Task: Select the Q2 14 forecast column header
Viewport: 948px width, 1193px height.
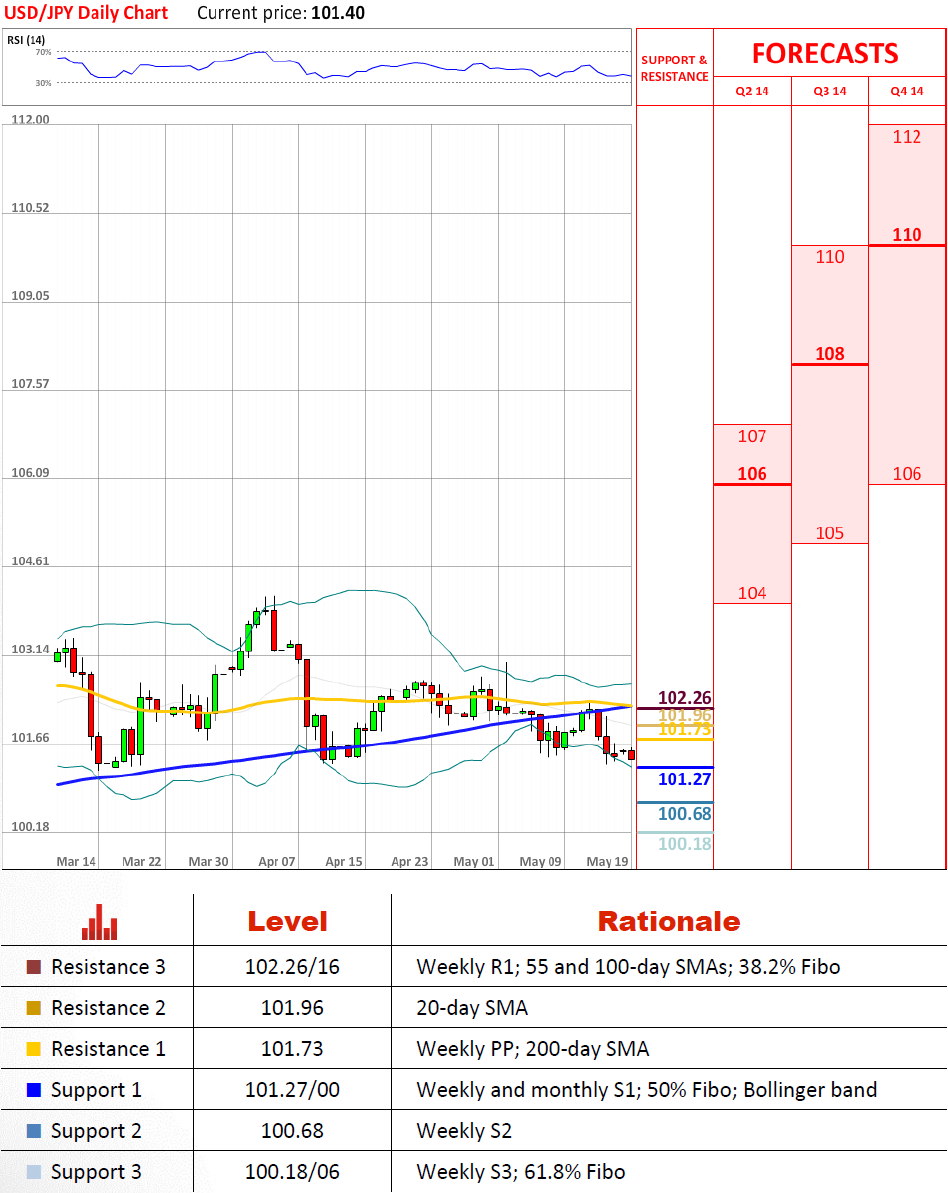Action: pyautogui.click(x=751, y=91)
